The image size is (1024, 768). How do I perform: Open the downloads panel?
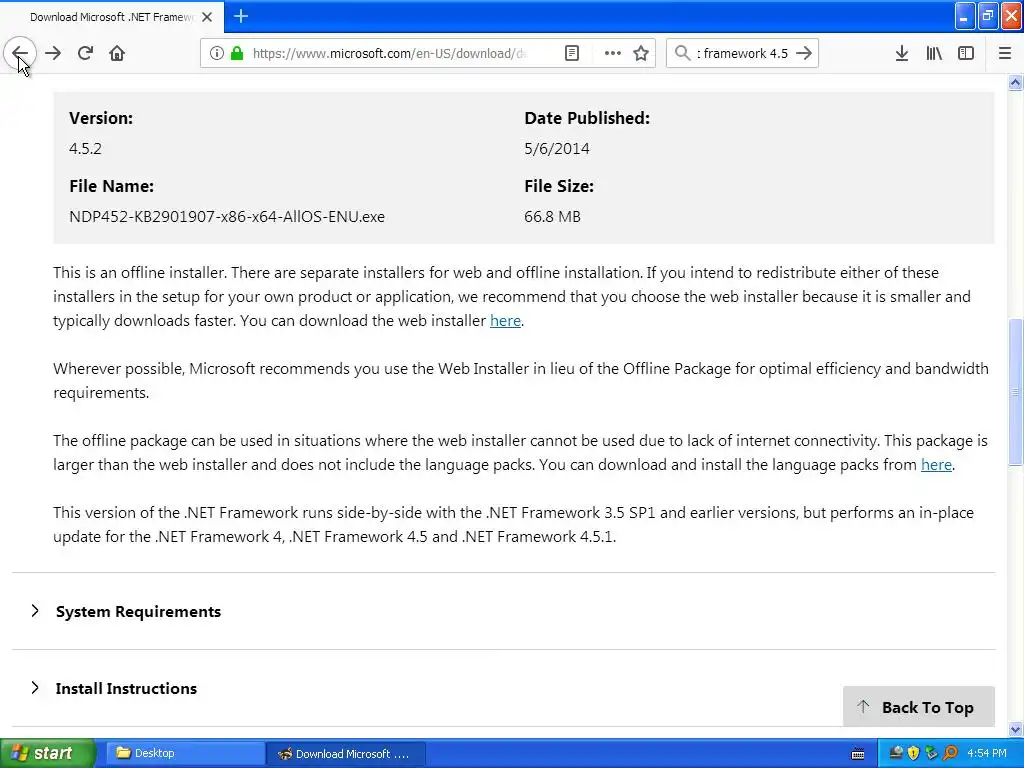(902, 54)
